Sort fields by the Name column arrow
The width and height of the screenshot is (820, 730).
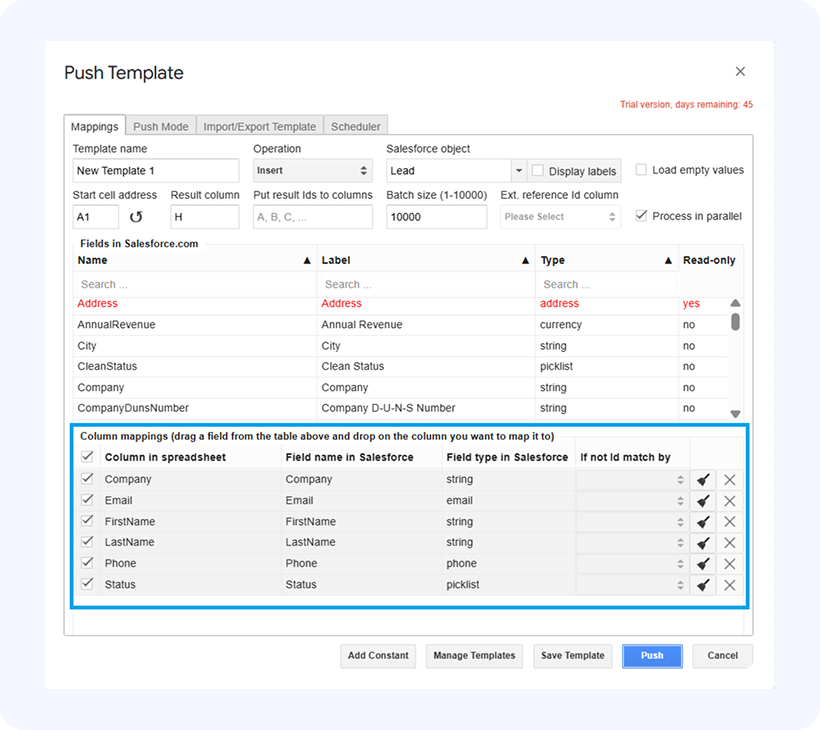click(x=307, y=261)
